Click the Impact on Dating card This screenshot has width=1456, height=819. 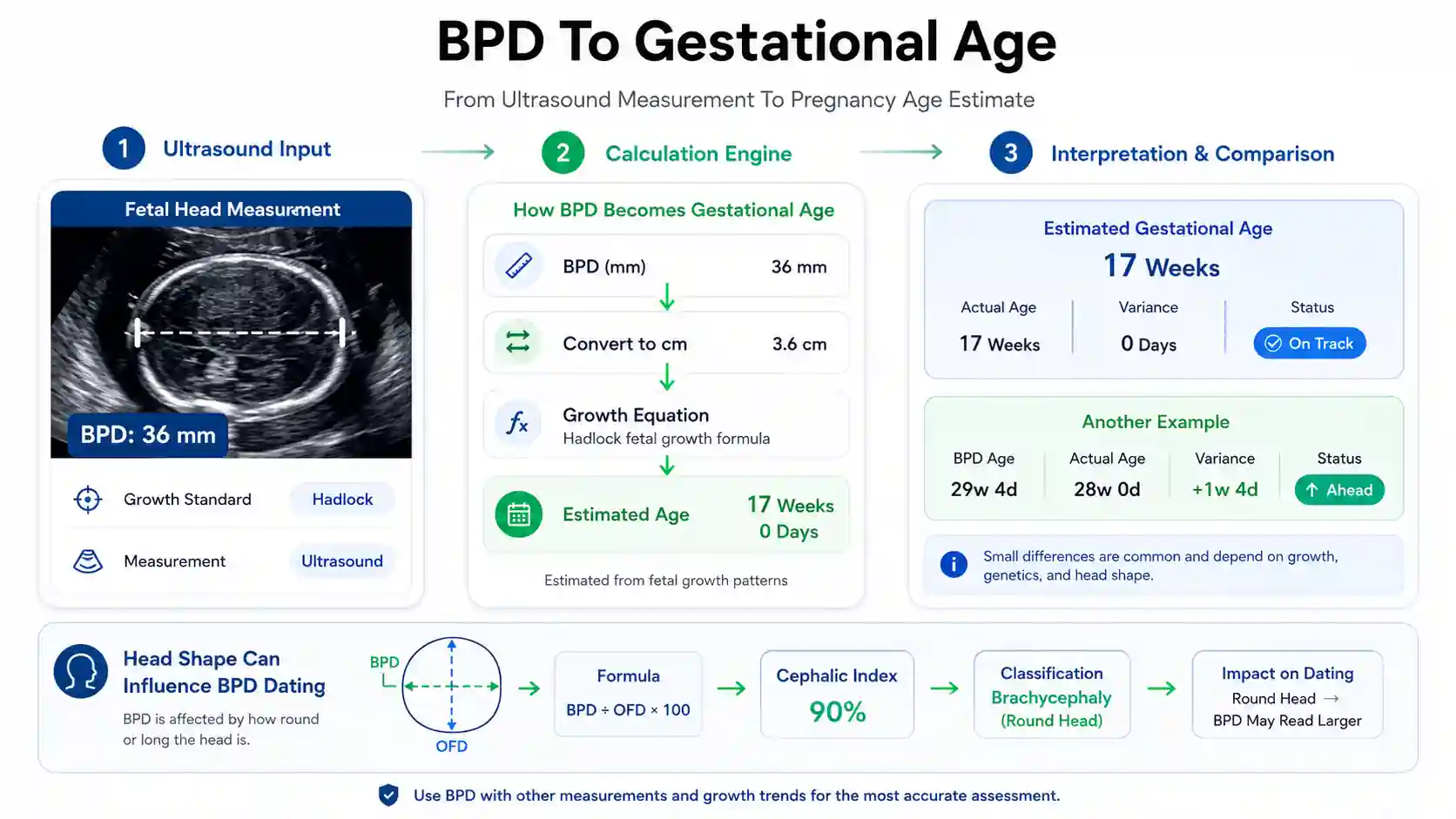(1287, 695)
